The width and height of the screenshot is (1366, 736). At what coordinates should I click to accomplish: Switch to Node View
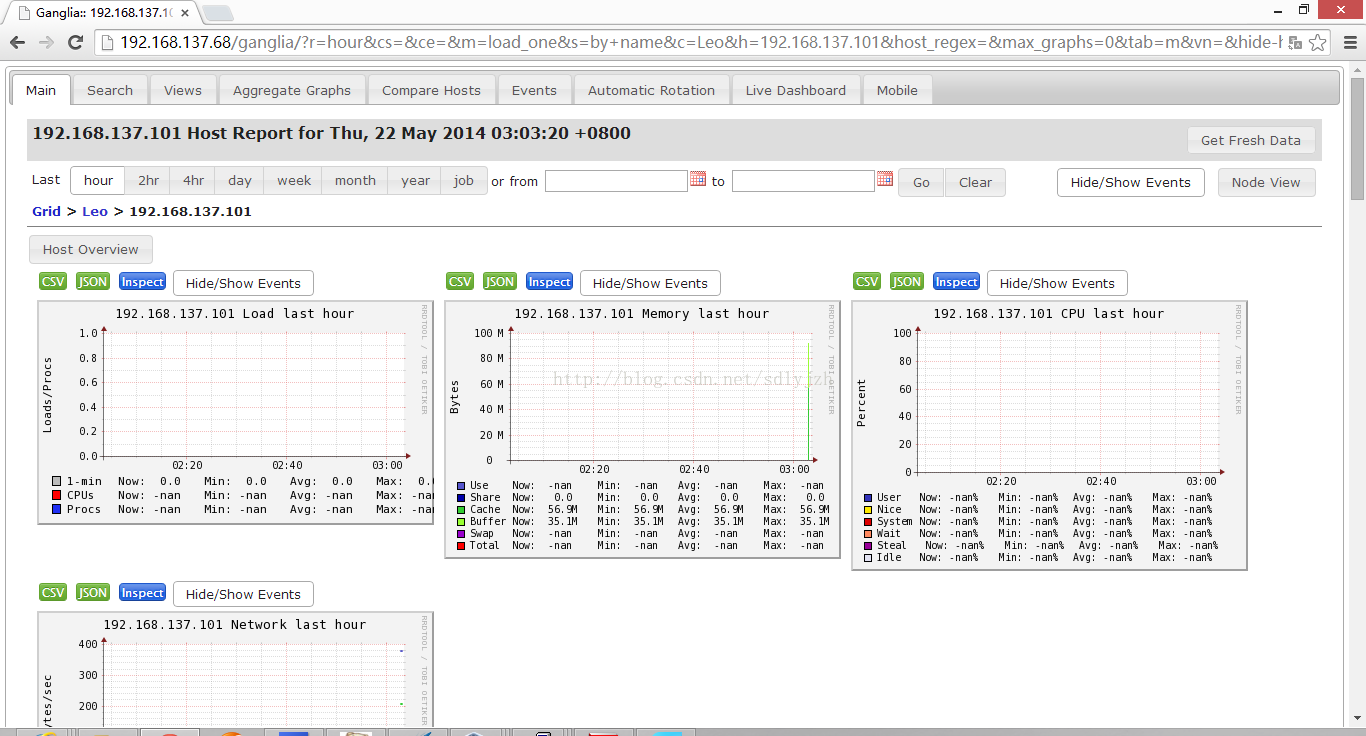pos(1266,182)
